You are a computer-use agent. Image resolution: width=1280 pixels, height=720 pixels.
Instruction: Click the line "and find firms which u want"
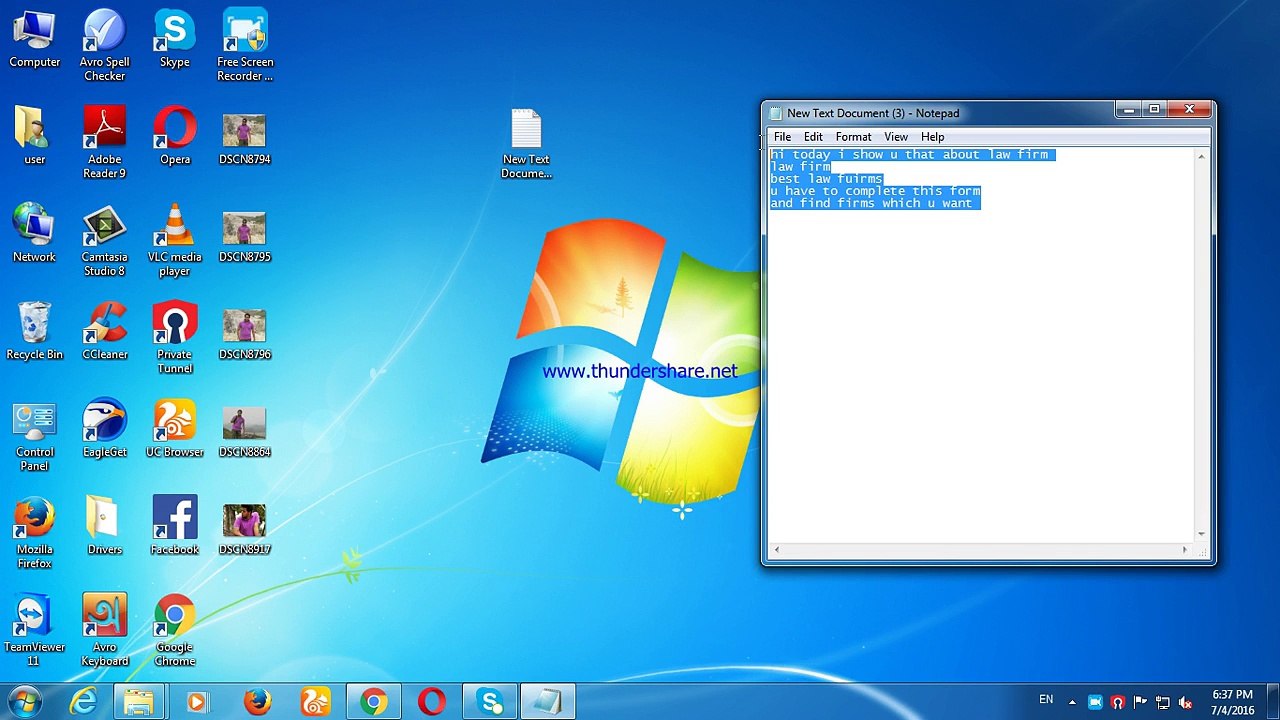tap(871, 203)
